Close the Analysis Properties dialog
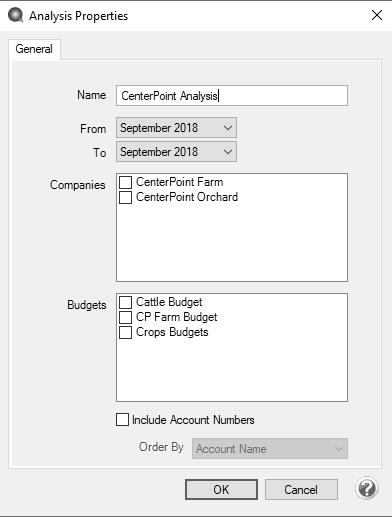The image size is (392, 517). (x=377, y=15)
